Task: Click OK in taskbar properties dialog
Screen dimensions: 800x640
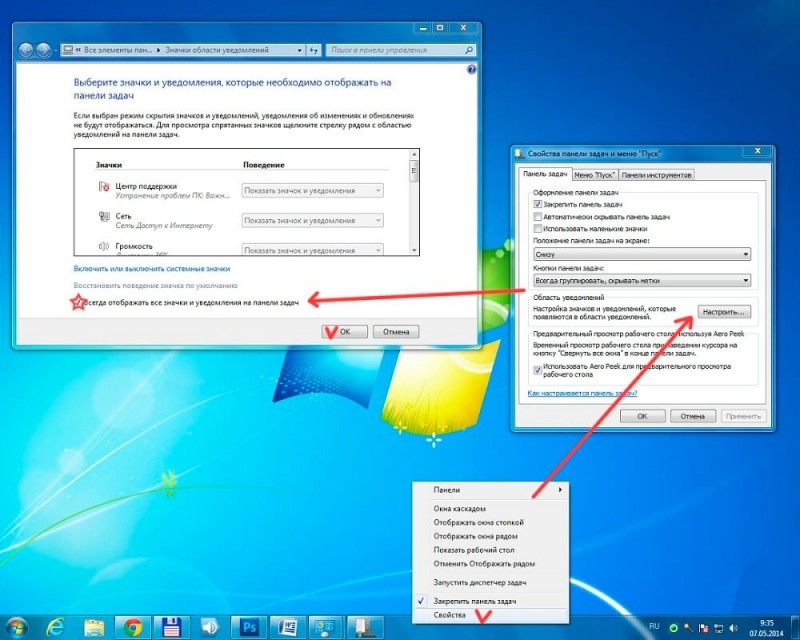Action: point(642,416)
